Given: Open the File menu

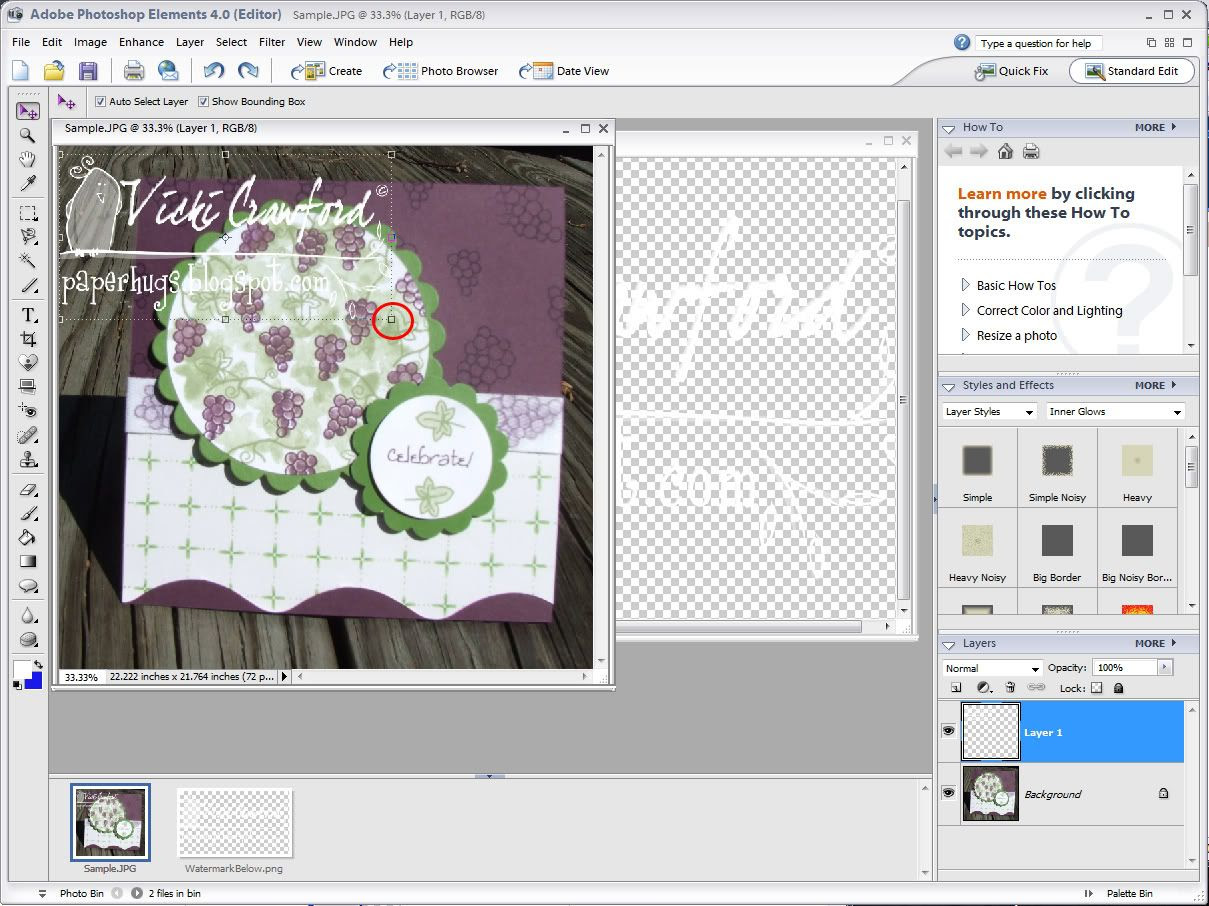Looking at the screenshot, I should pos(21,42).
